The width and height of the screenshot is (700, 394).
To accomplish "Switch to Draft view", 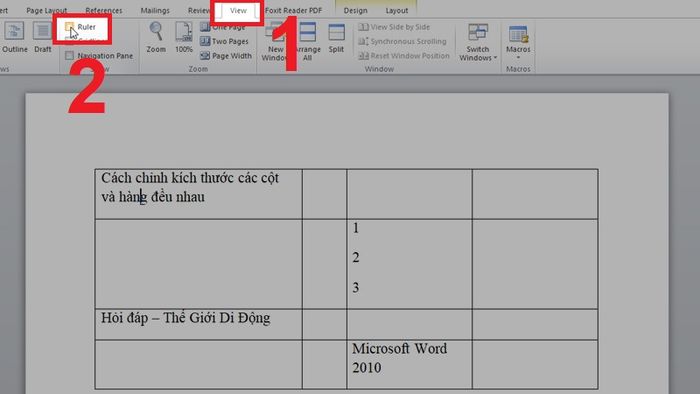I will (x=43, y=37).
